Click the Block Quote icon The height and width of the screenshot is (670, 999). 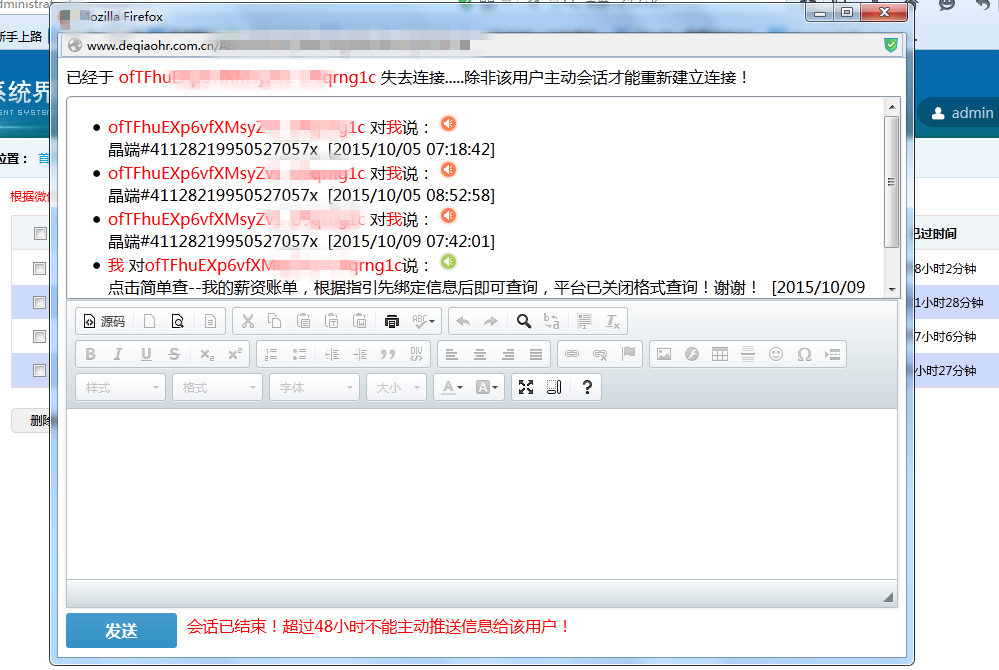point(388,355)
